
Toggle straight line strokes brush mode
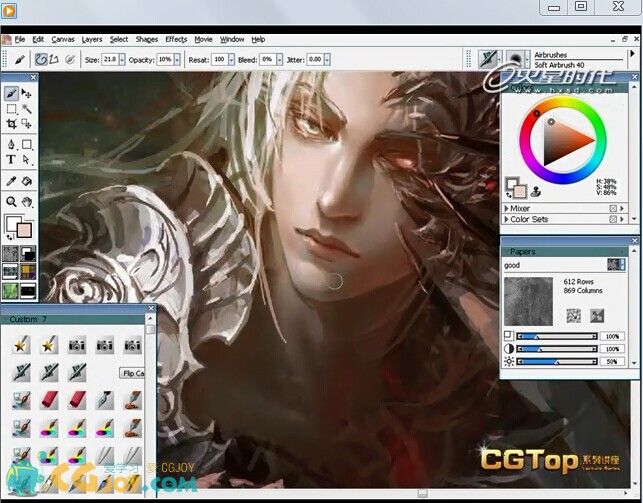54,59
